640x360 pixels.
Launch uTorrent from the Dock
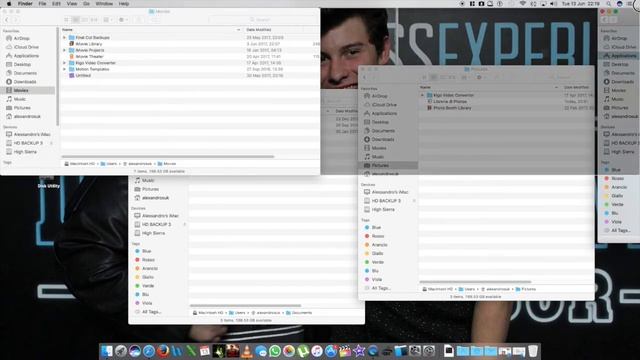pyautogui.click(x=302, y=351)
